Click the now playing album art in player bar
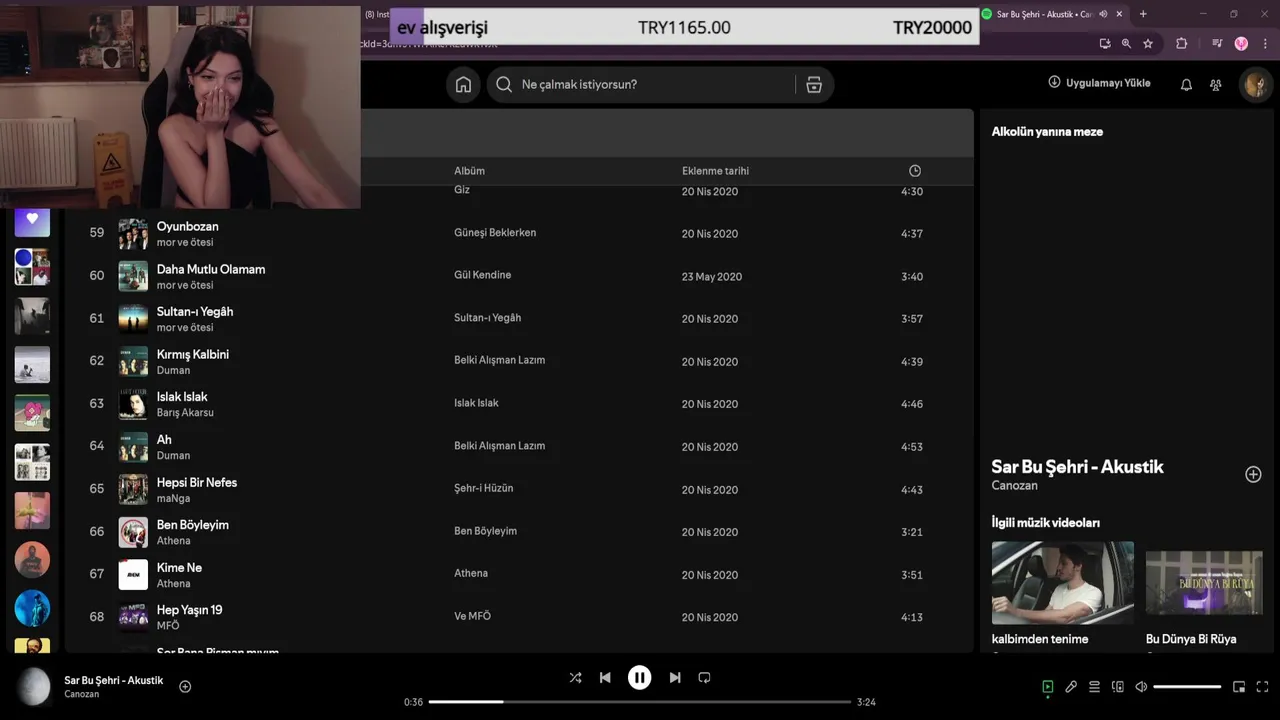 [x=33, y=686]
